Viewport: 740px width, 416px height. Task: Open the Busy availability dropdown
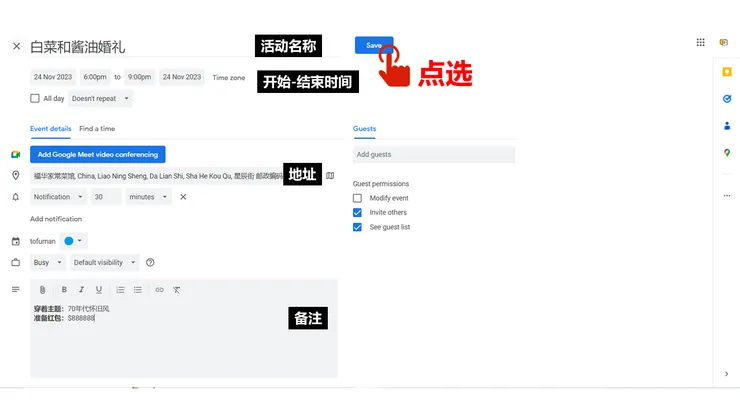click(x=48, y=263)
